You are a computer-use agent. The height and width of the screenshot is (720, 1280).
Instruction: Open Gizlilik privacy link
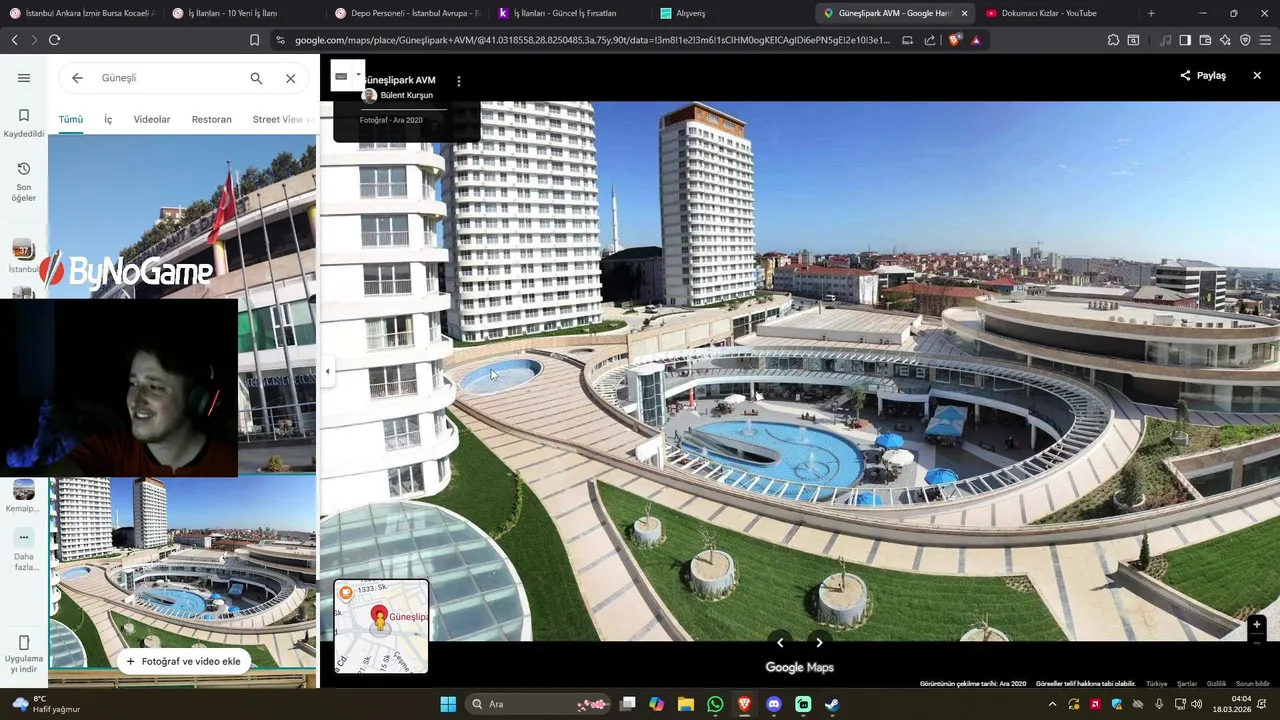[1216, 684]
